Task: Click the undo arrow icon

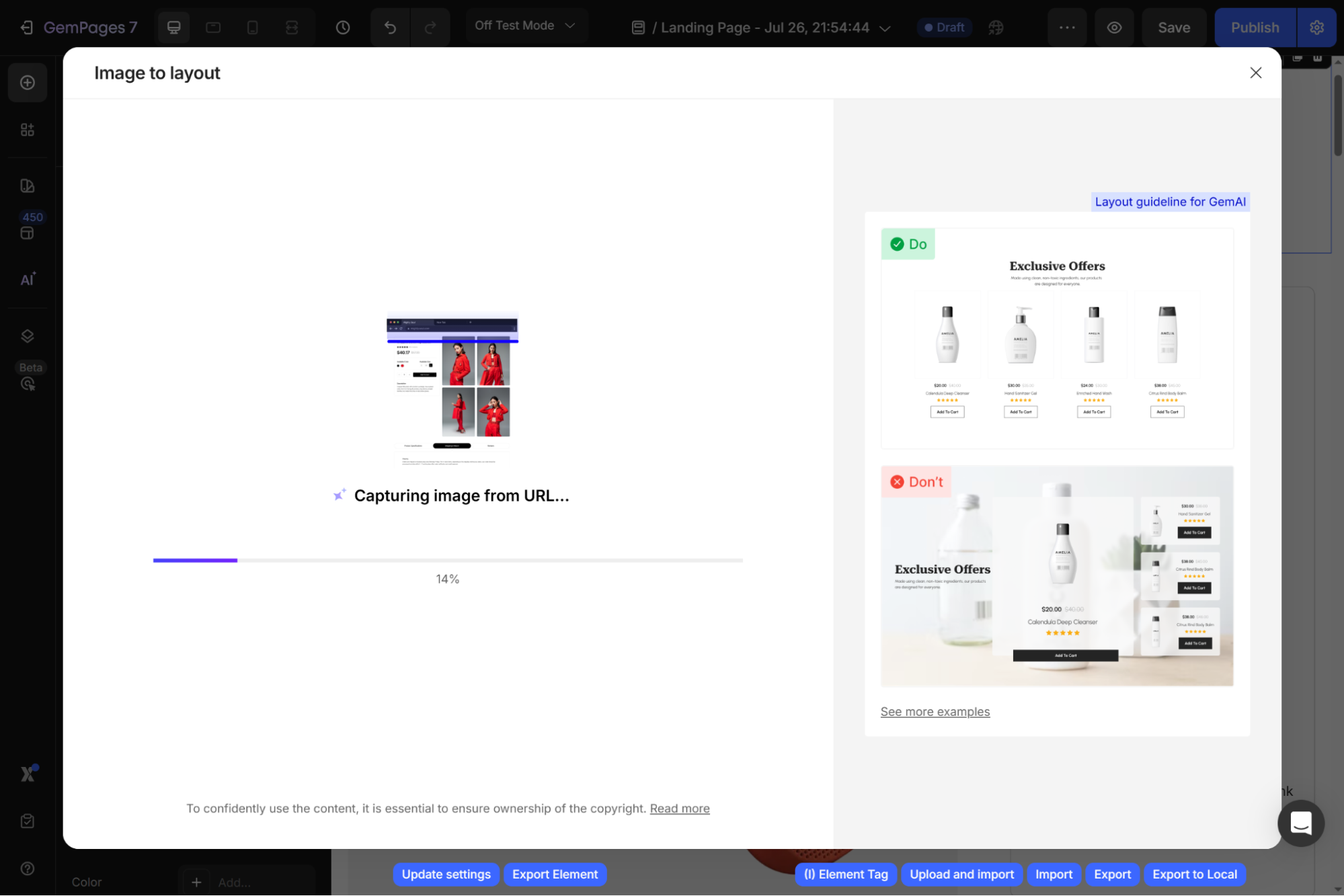Action: click(390, 28)
